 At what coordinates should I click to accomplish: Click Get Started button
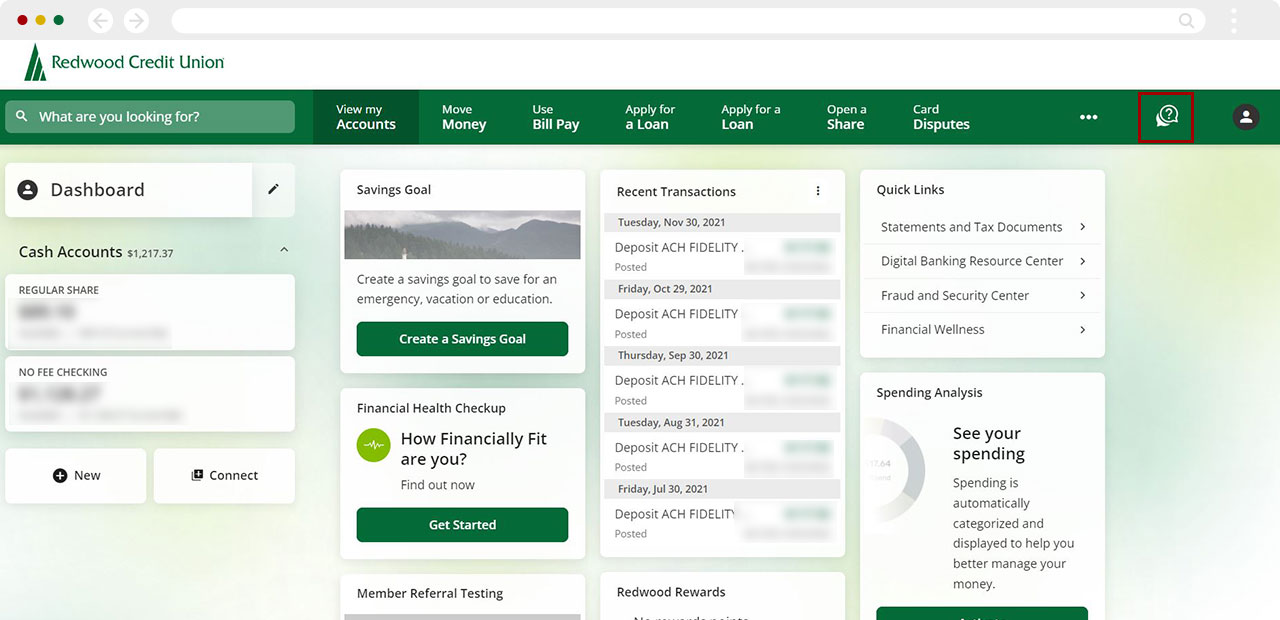click(462, 525)
